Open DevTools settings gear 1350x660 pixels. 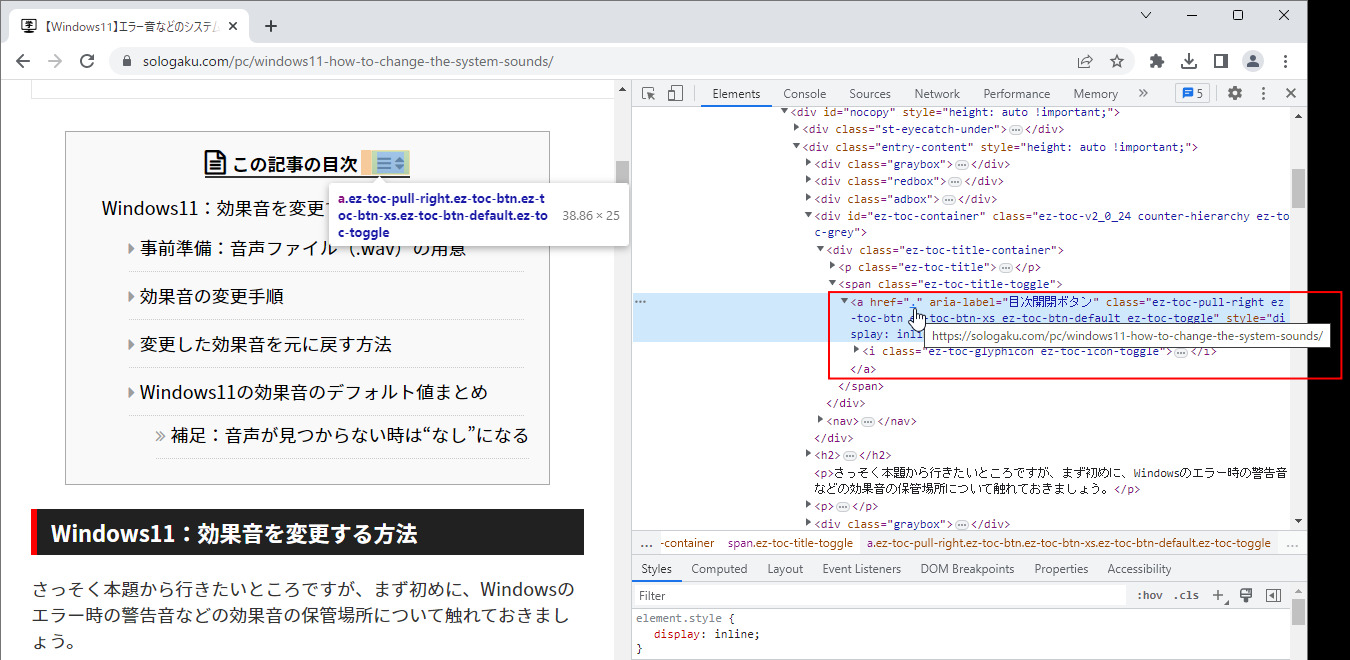[1235, 93]
